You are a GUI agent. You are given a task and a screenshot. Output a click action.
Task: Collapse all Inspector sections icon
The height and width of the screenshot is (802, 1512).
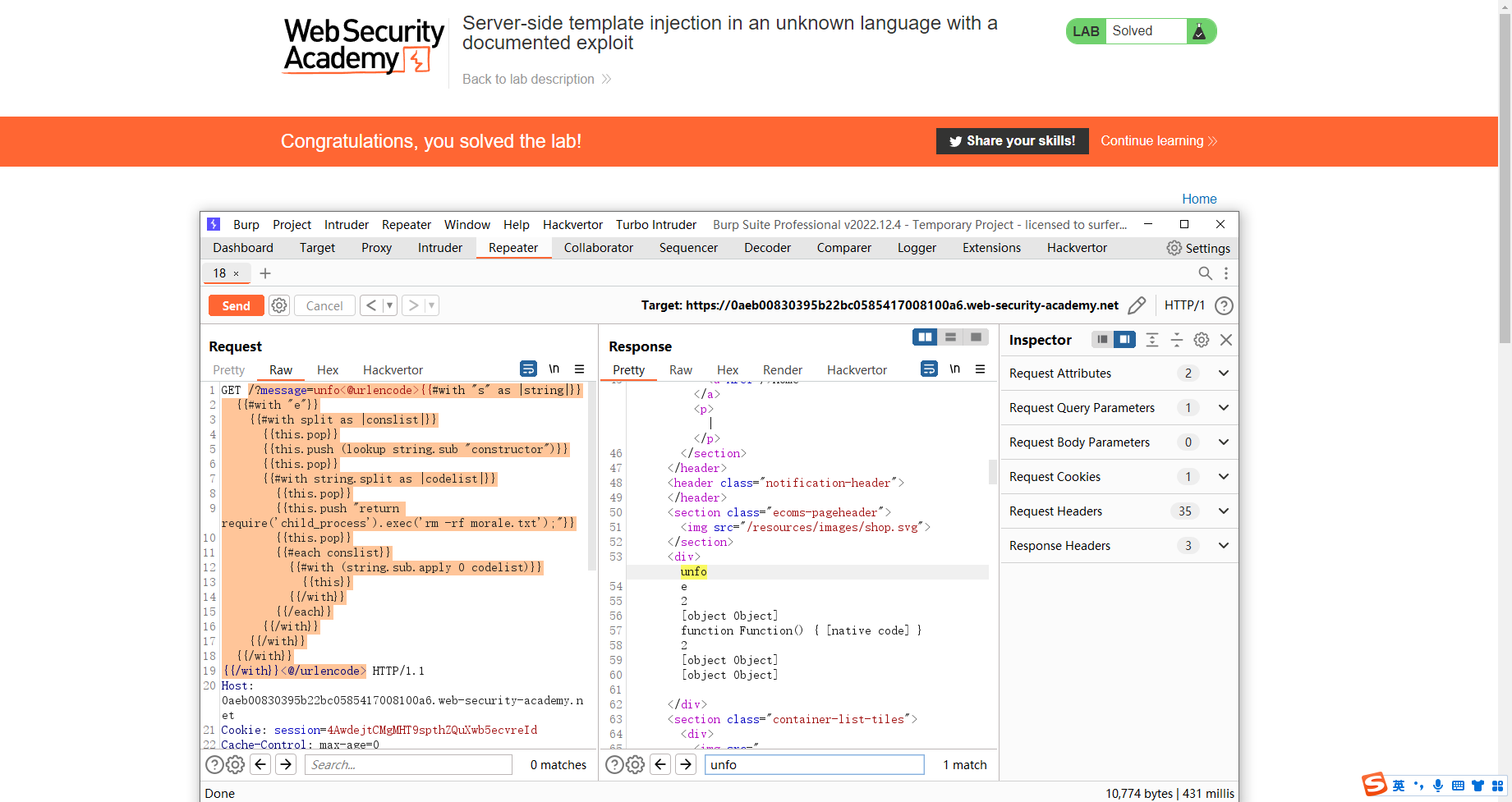[1177, 340]
